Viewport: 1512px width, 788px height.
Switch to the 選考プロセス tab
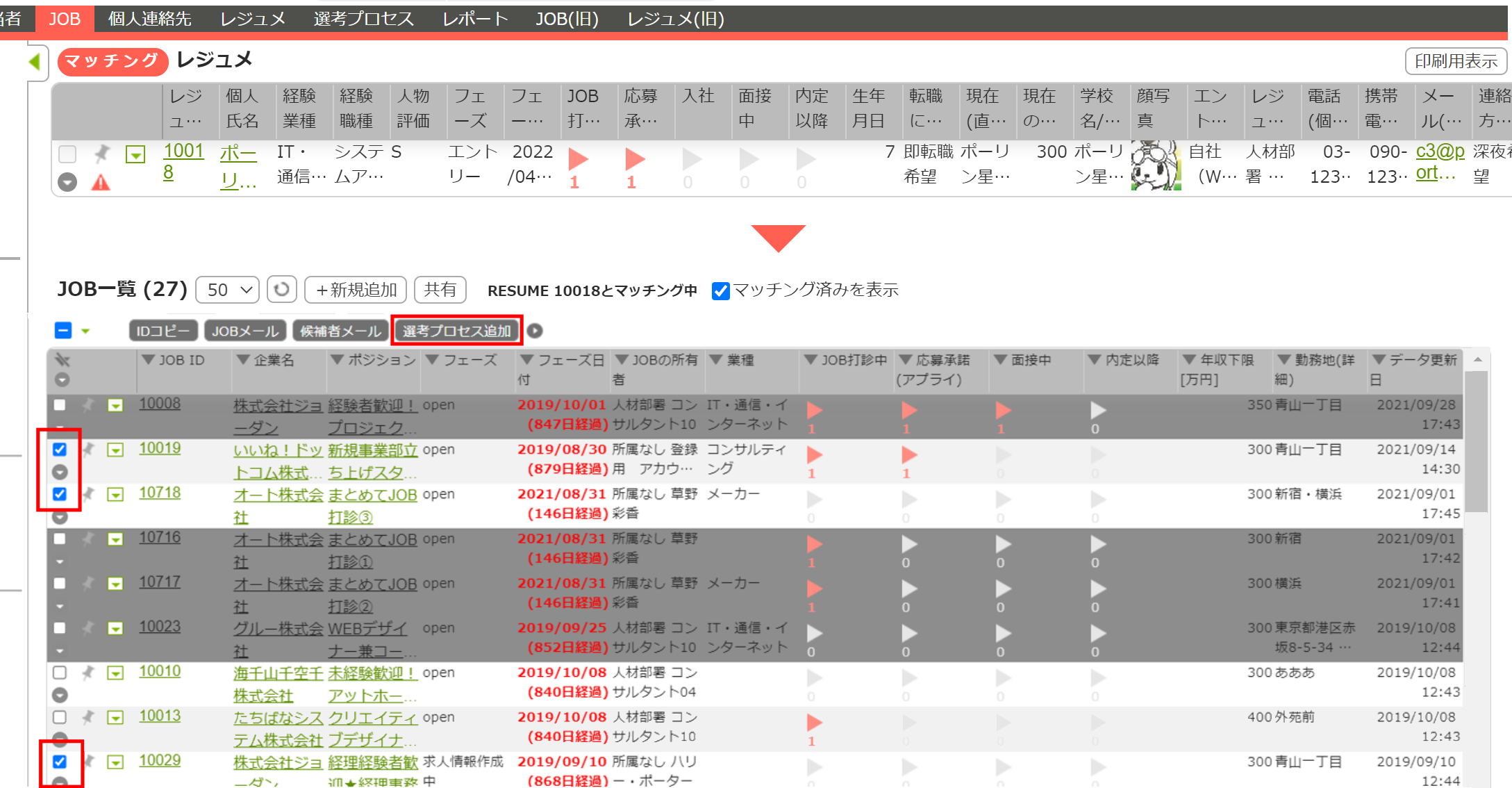coord(363,19)
